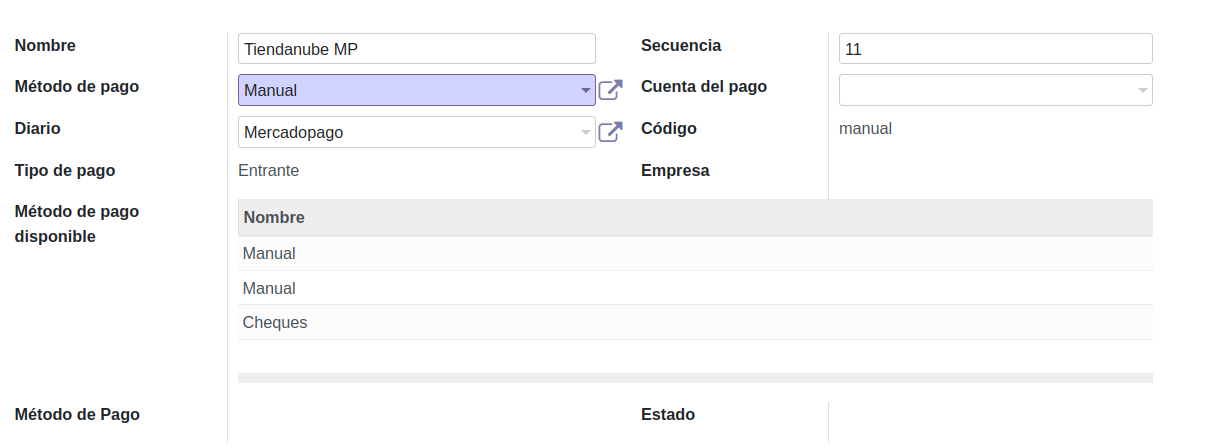Sort by the Nombre column header

pyautogui.click(x=274, y=217)
